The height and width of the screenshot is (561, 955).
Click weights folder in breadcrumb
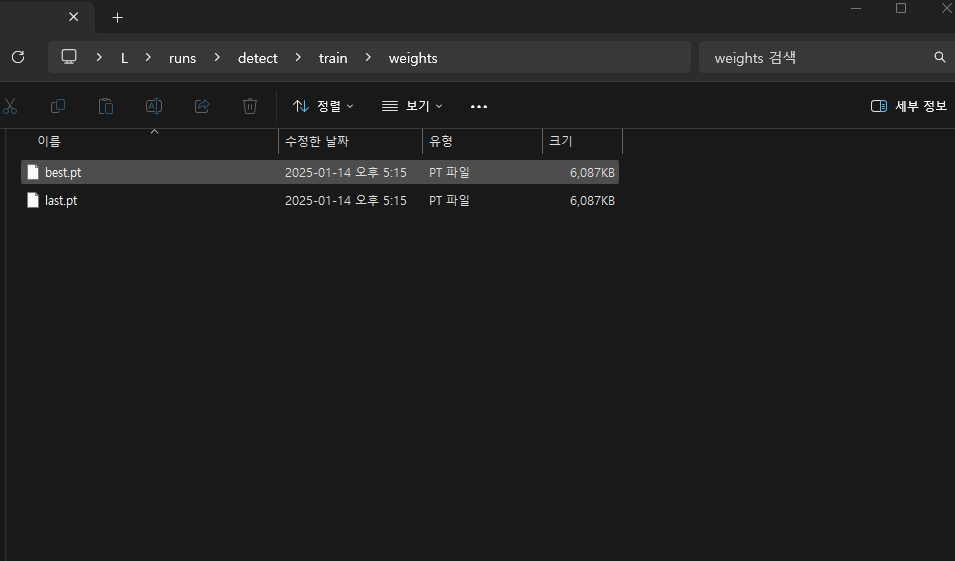pos(413,58)
